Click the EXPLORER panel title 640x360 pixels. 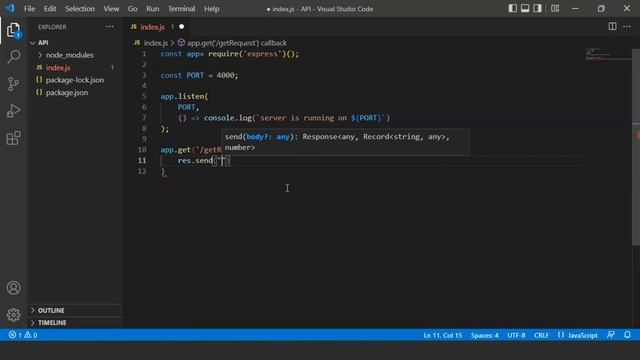tap(52, 27)
